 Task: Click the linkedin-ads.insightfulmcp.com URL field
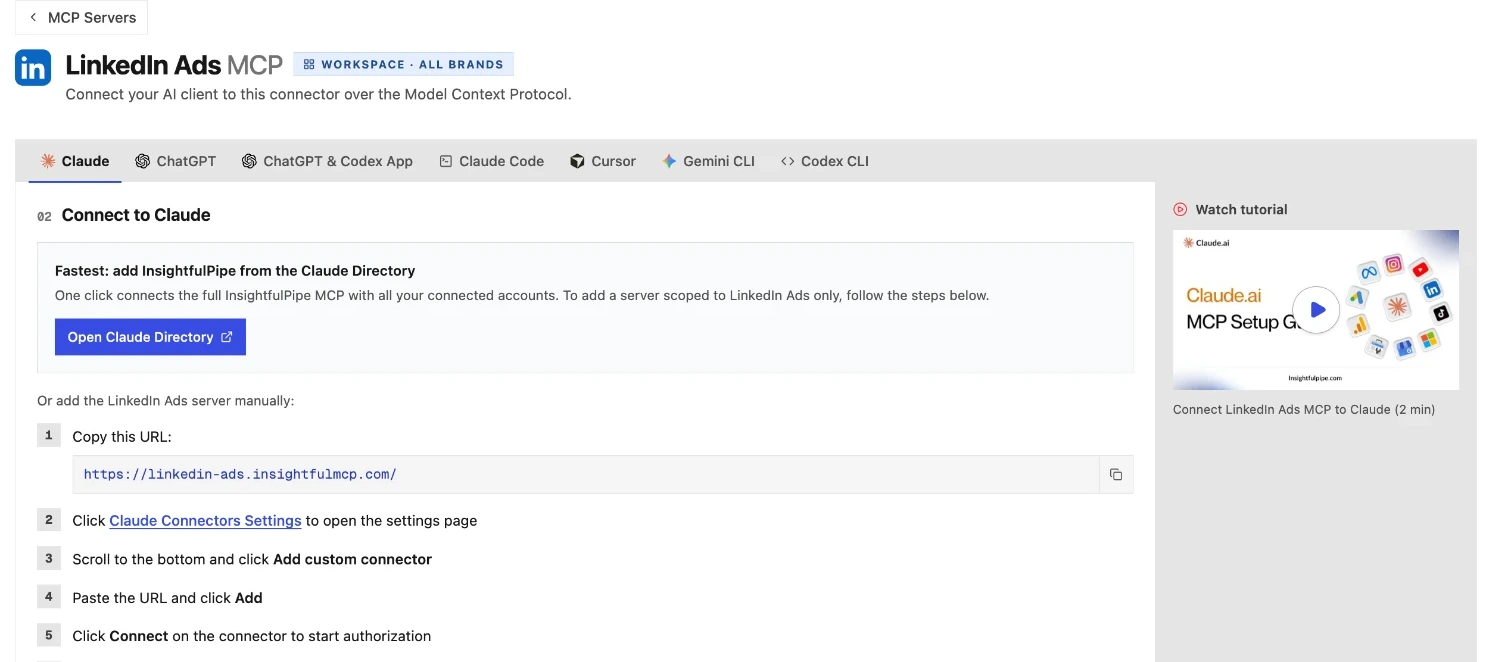tap(586, 474)
